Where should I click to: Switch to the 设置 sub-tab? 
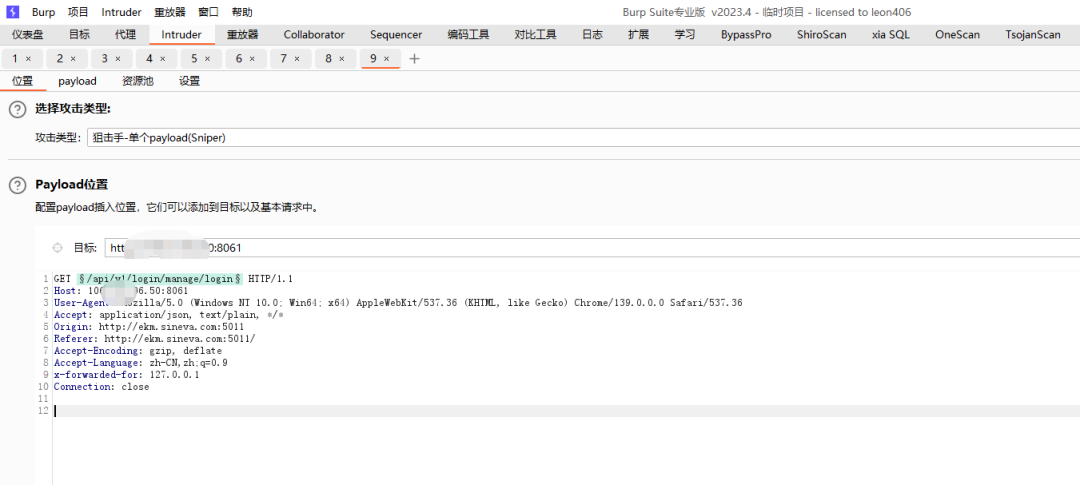click(x=189, y=81)
